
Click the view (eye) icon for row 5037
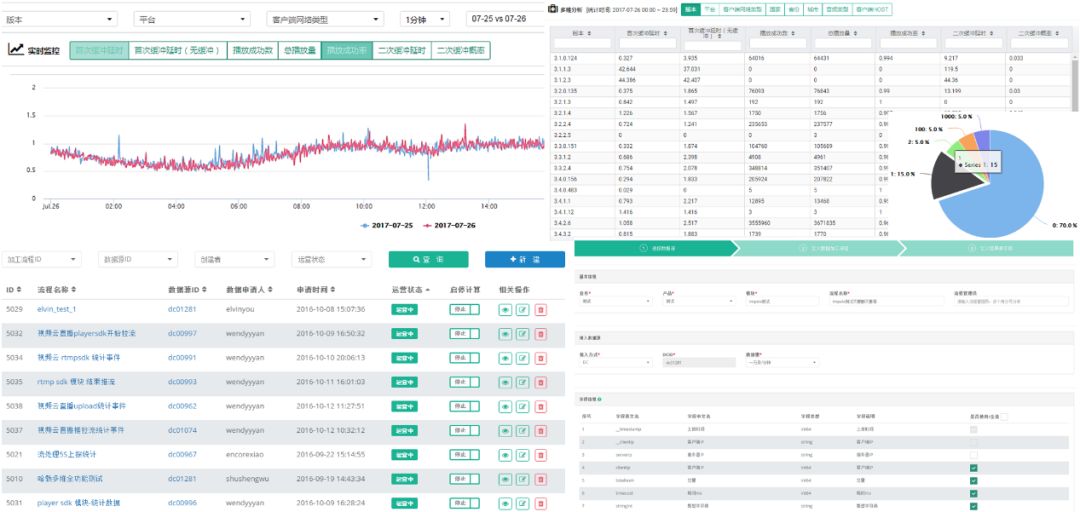pyautogui.click(x=505, y=430)
